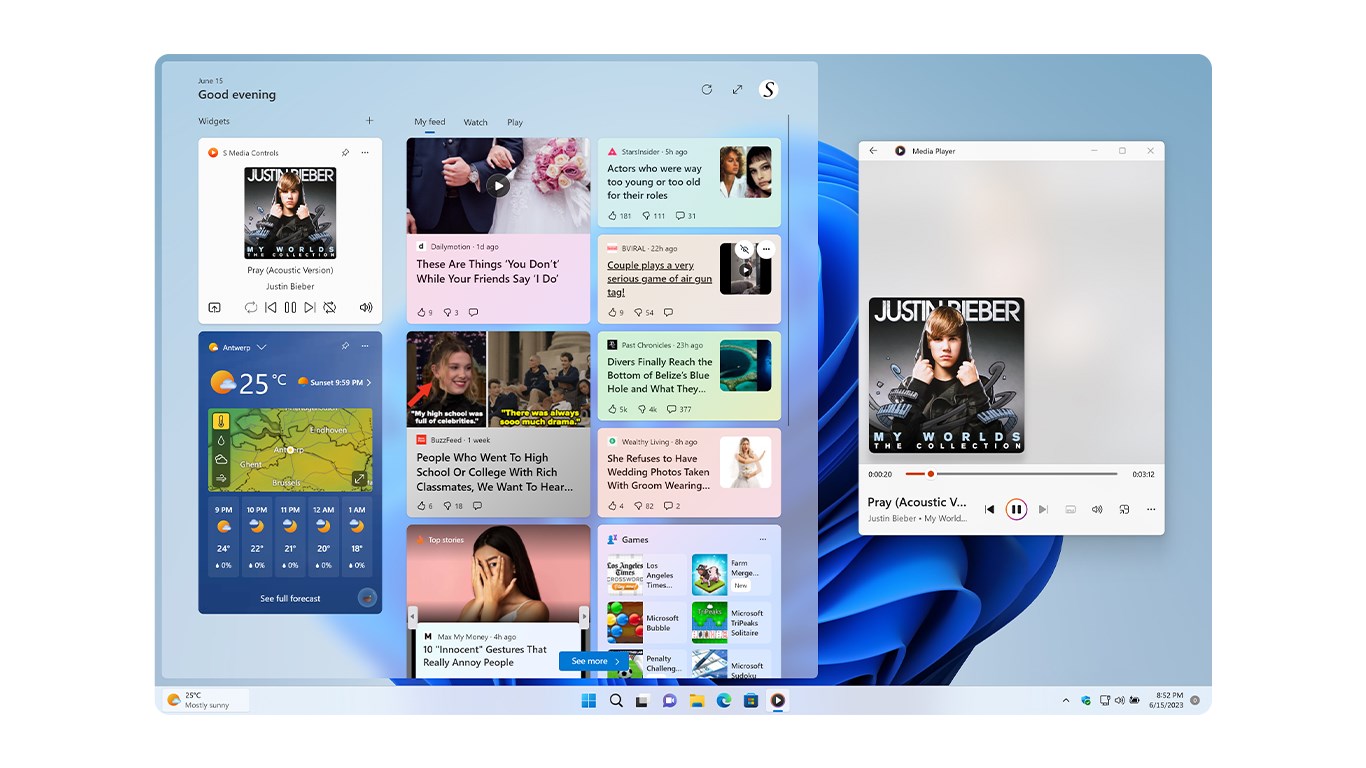1366x768 pixels.
Task: Switch Media Player to mini player
Action: pos(1124,509)
